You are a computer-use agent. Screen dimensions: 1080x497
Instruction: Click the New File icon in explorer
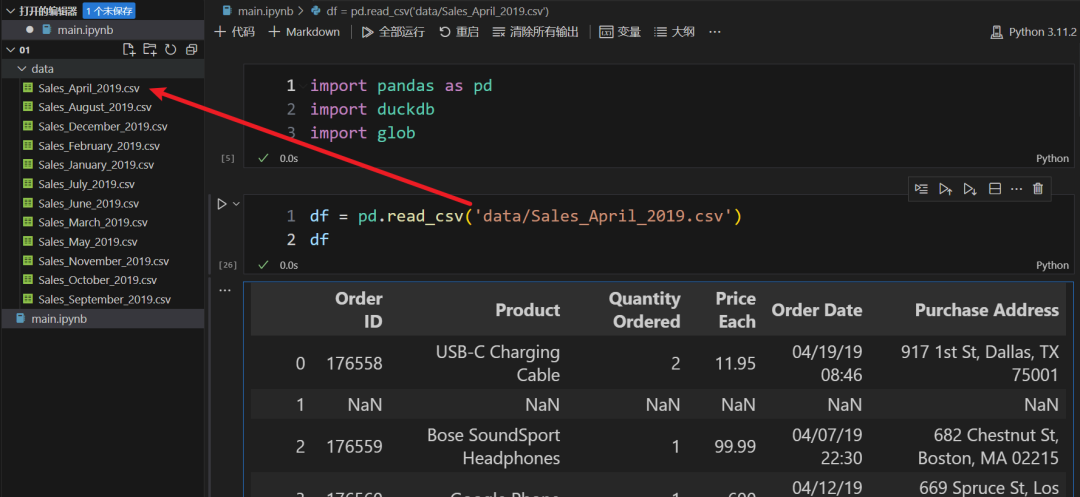[129, 50]
